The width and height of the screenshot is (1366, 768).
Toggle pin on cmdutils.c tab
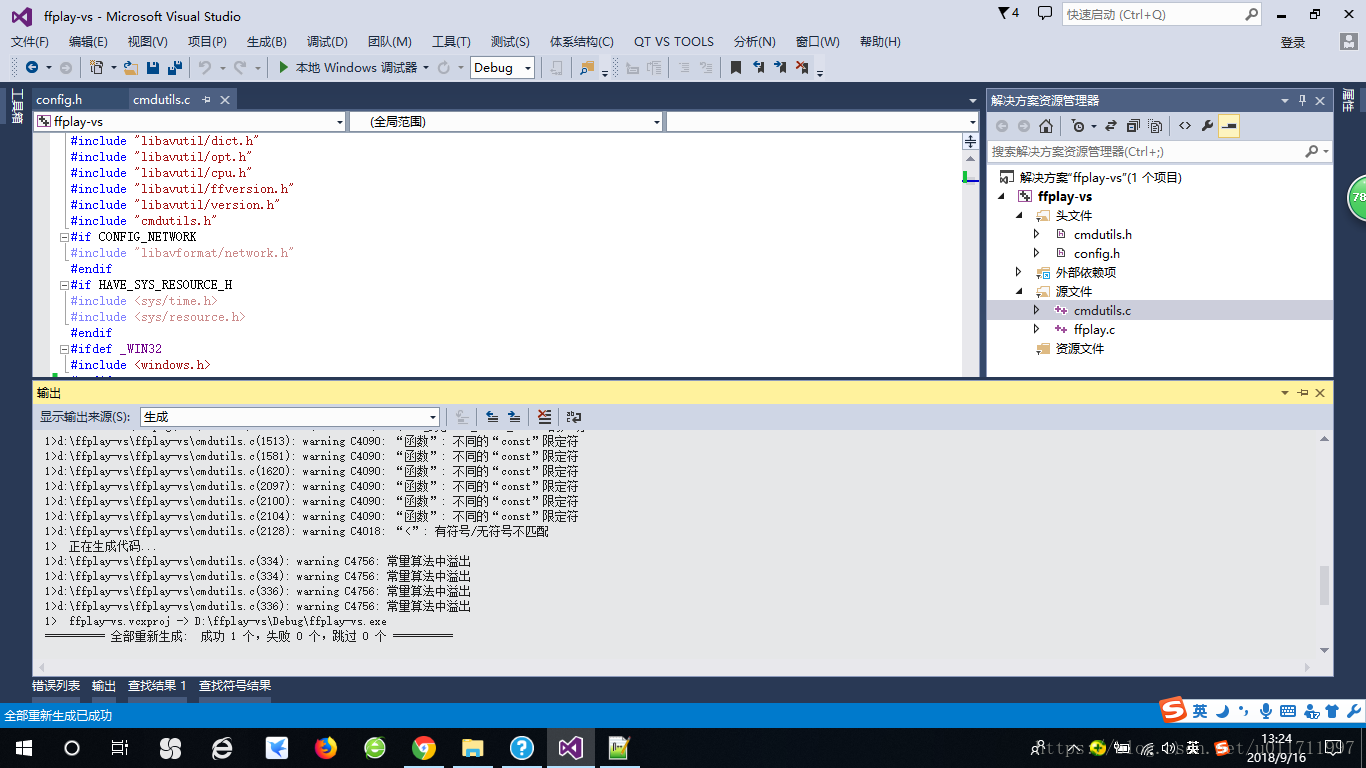[206, 100]
